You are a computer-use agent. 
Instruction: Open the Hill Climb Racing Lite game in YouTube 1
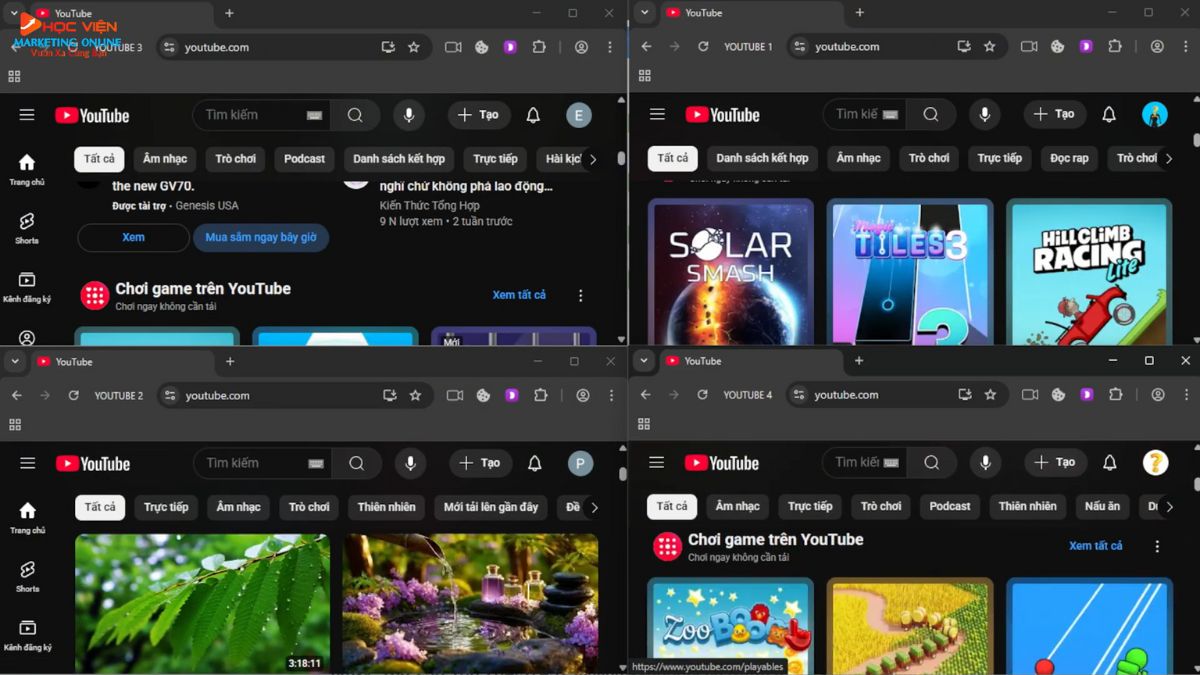(x=1088, y=272)
